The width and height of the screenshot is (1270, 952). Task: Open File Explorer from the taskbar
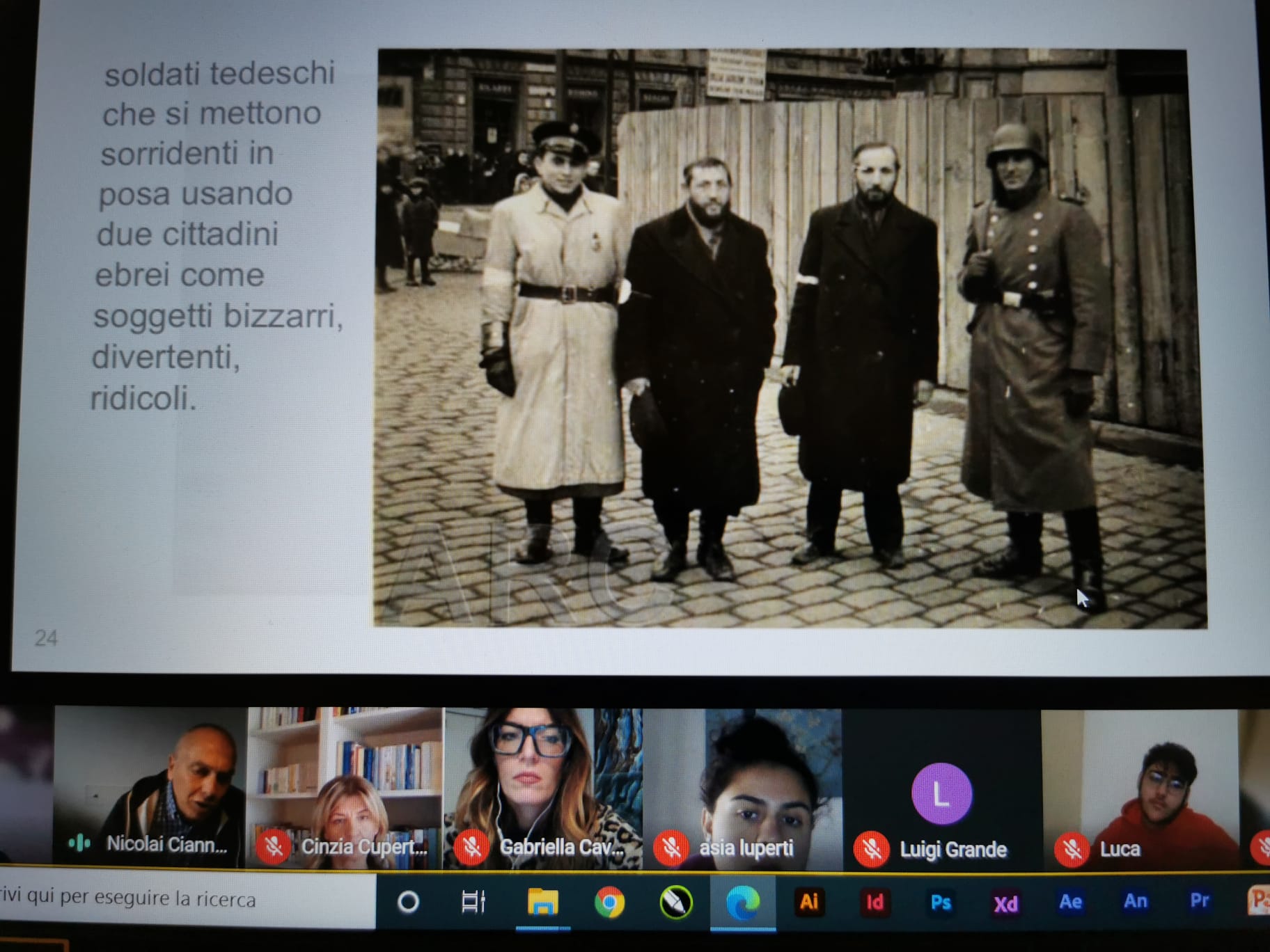coord(542,902)
